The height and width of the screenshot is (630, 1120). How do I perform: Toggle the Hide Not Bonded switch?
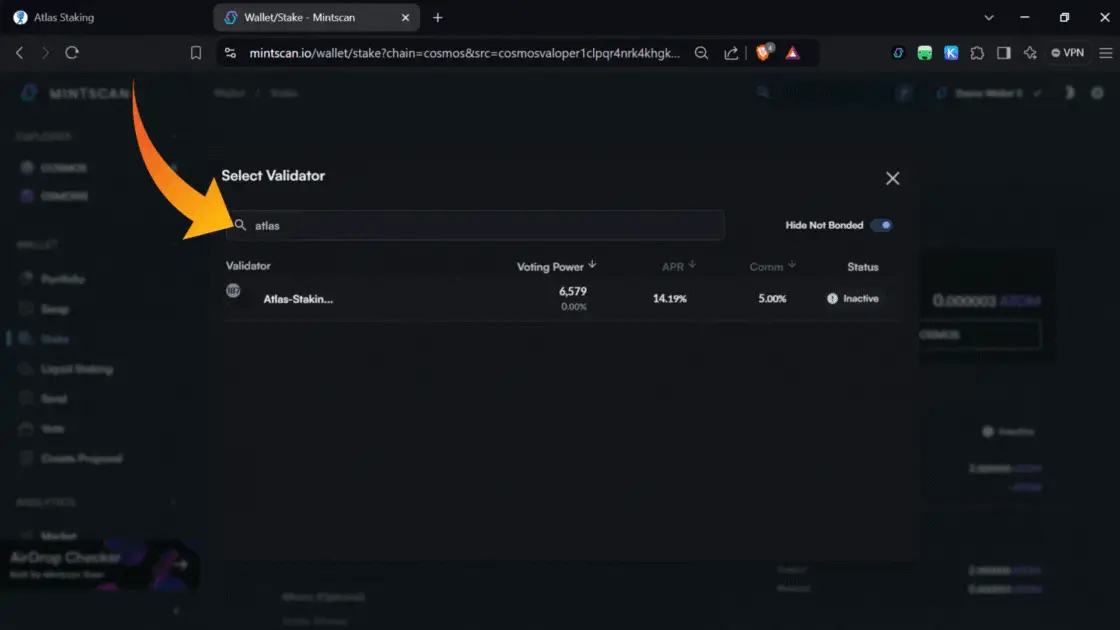pos(881,225)
